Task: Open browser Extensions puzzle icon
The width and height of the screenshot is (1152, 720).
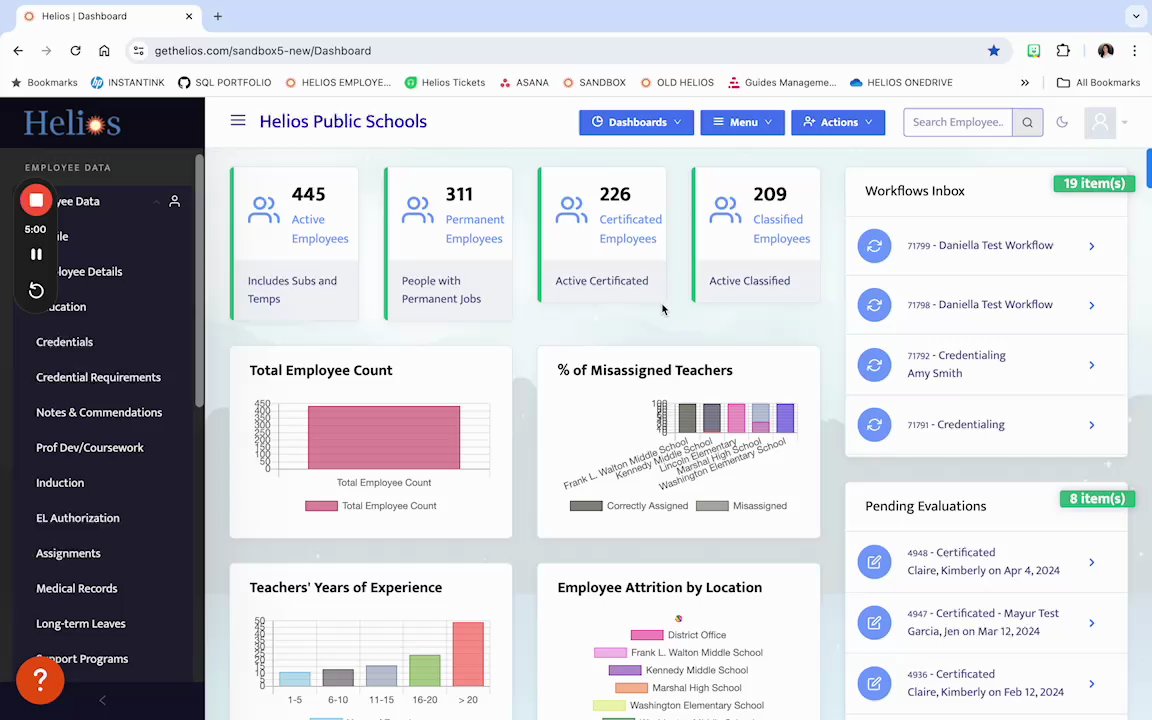Action: (x=1063, y=51)
